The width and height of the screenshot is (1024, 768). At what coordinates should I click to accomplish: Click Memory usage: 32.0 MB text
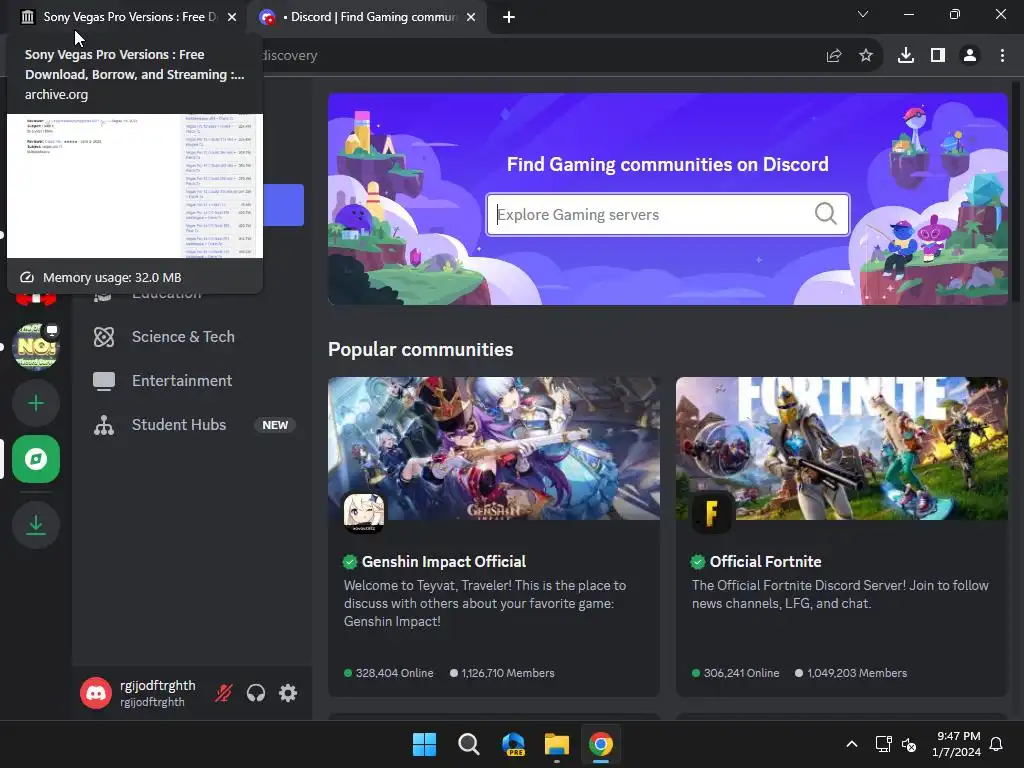112,278
